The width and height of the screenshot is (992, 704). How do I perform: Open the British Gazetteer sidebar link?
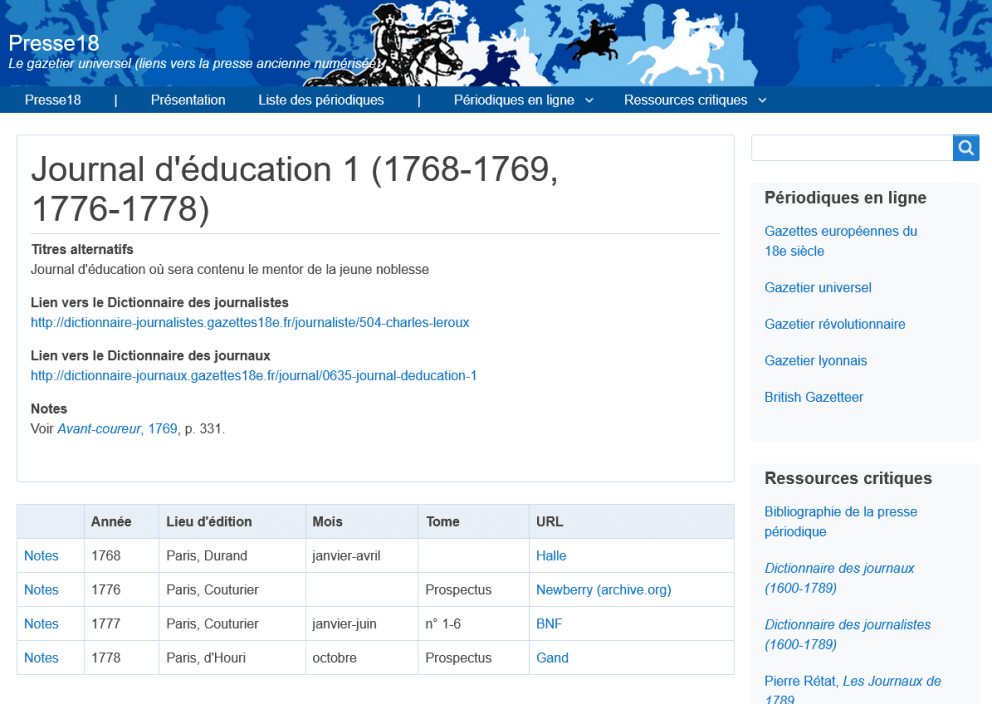click(x=814, y=397)
